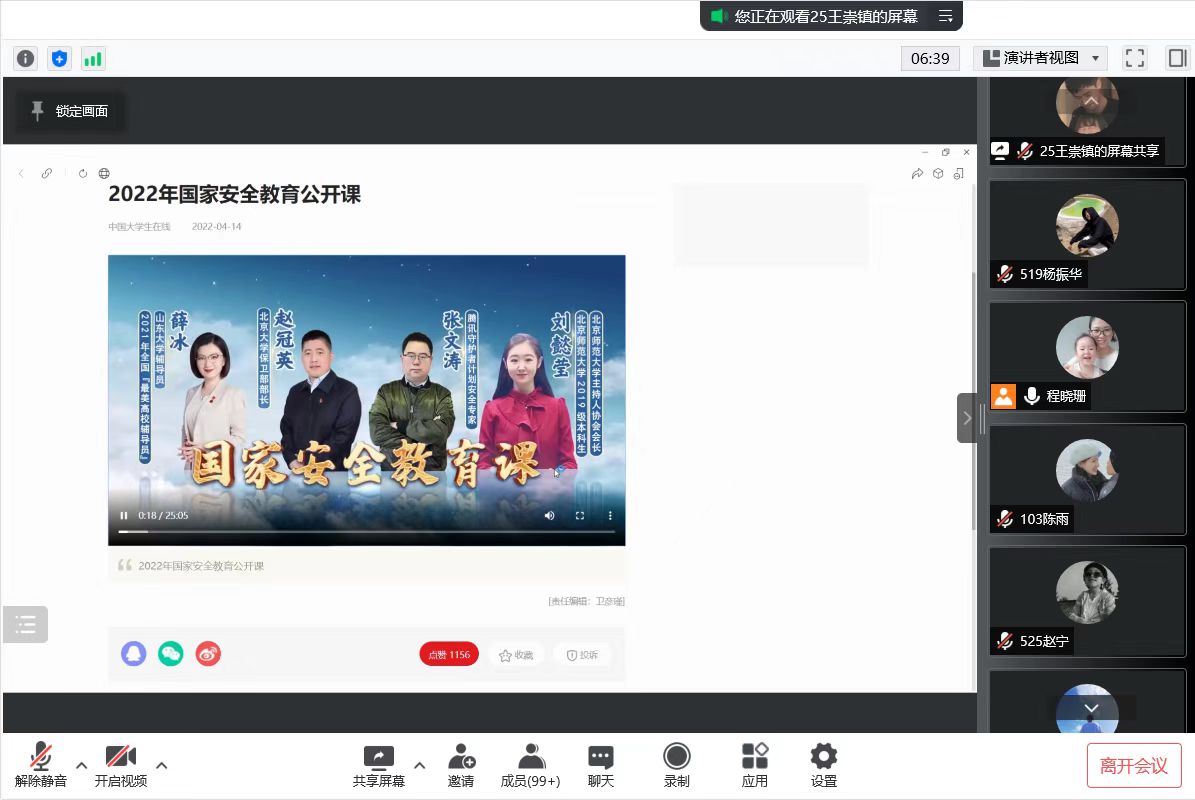Open 成员(99+) participants list

click(530, 765)
